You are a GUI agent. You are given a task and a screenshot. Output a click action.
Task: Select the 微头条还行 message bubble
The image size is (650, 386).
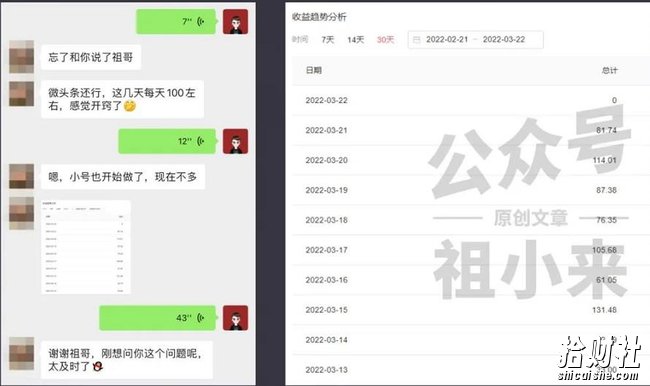[122, 100]
